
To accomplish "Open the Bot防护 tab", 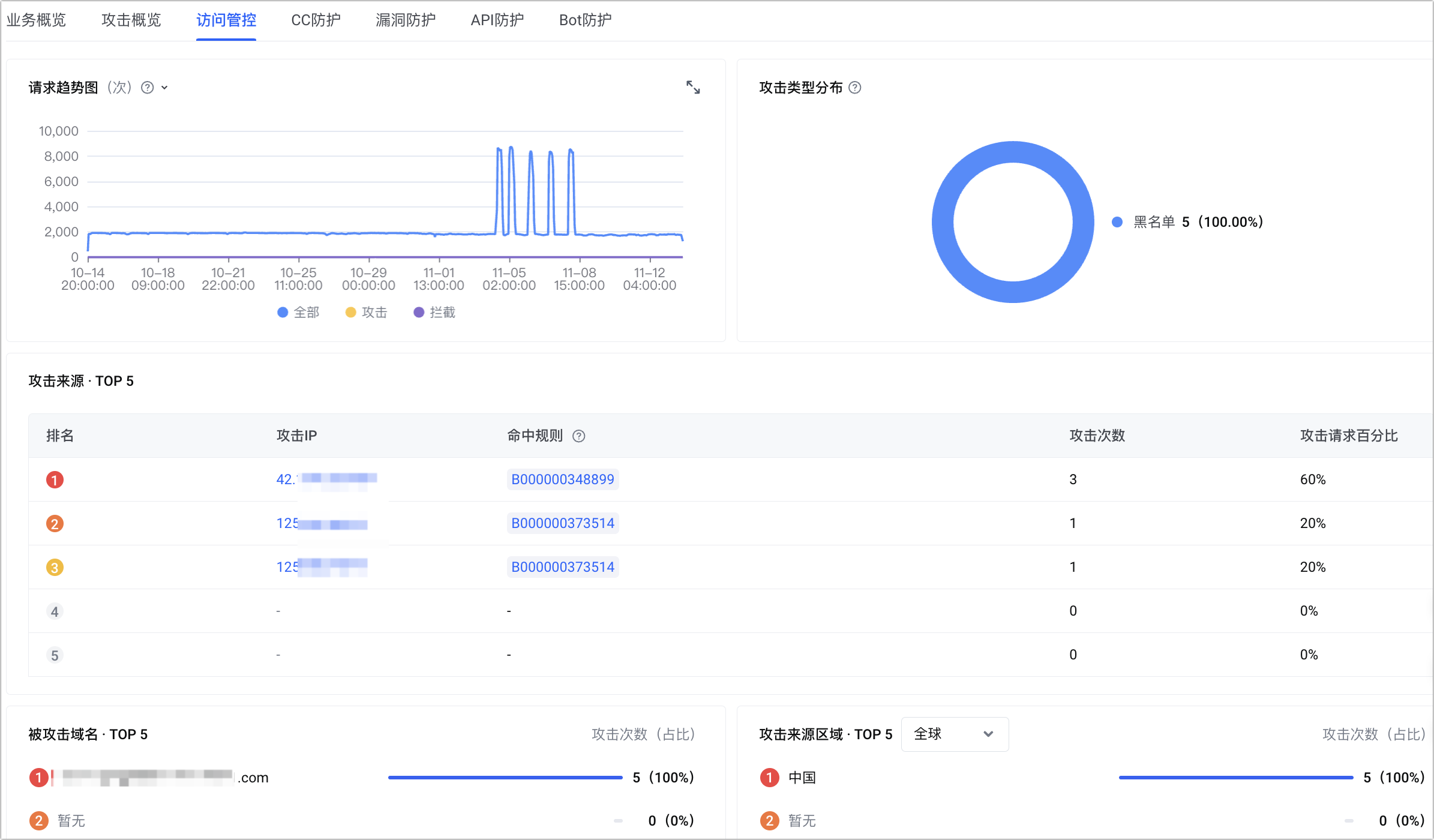I will [586, 20].
